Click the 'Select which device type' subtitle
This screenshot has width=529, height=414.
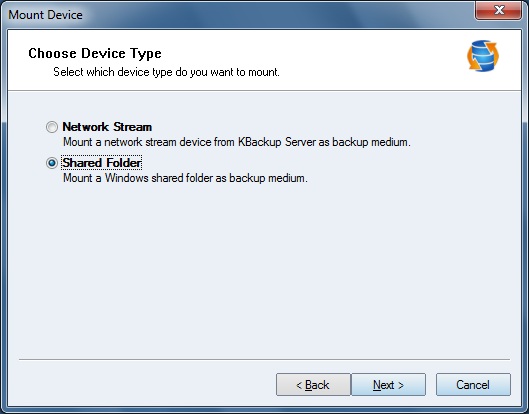click(x=166, y=72)
